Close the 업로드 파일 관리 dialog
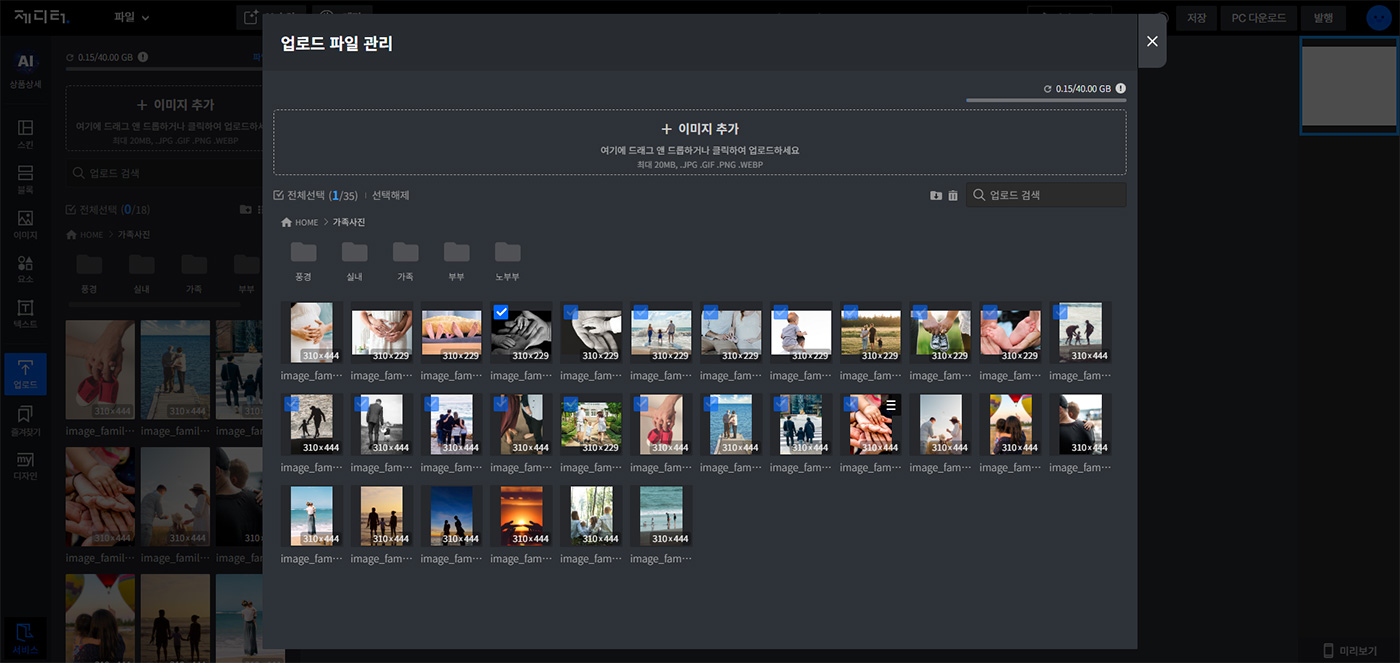 (1152, 41)
